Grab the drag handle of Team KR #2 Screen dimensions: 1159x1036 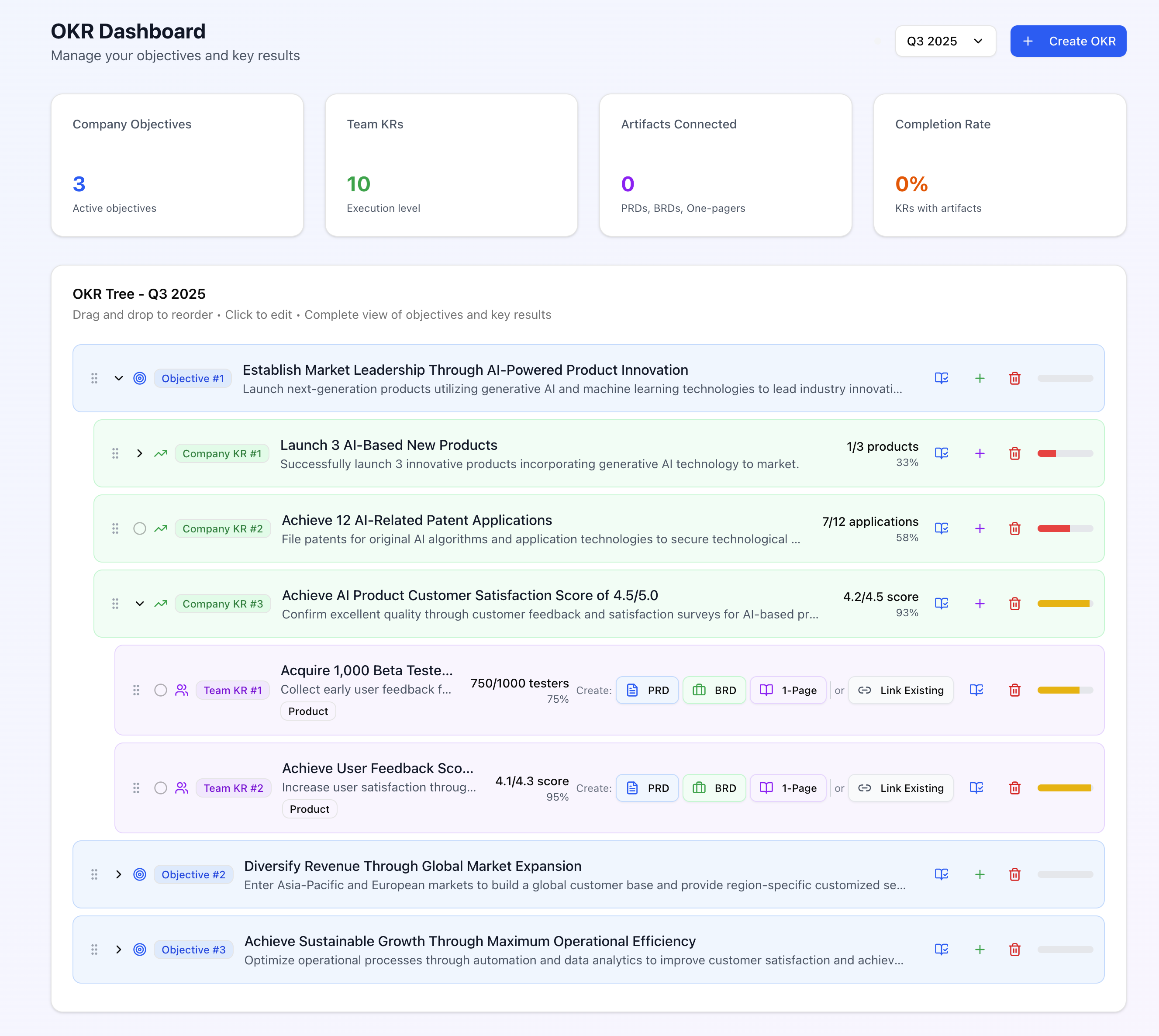tap(136, 788)
